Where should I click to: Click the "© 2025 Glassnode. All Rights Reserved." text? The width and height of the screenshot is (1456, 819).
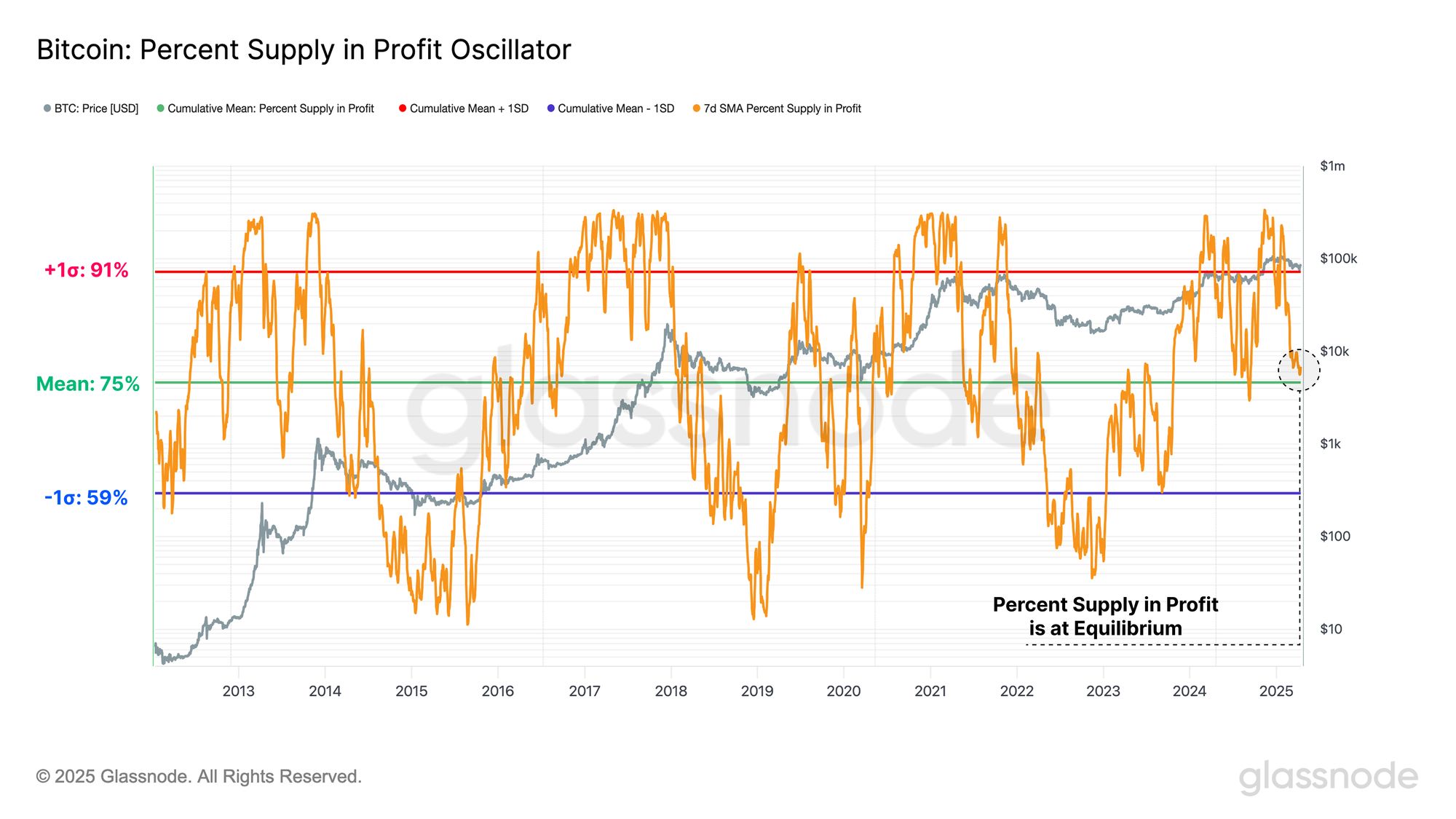(x=199, y=777)
